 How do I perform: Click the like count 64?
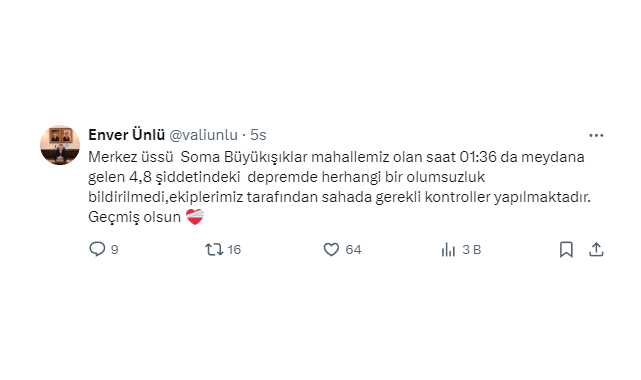tap(353, 250)
